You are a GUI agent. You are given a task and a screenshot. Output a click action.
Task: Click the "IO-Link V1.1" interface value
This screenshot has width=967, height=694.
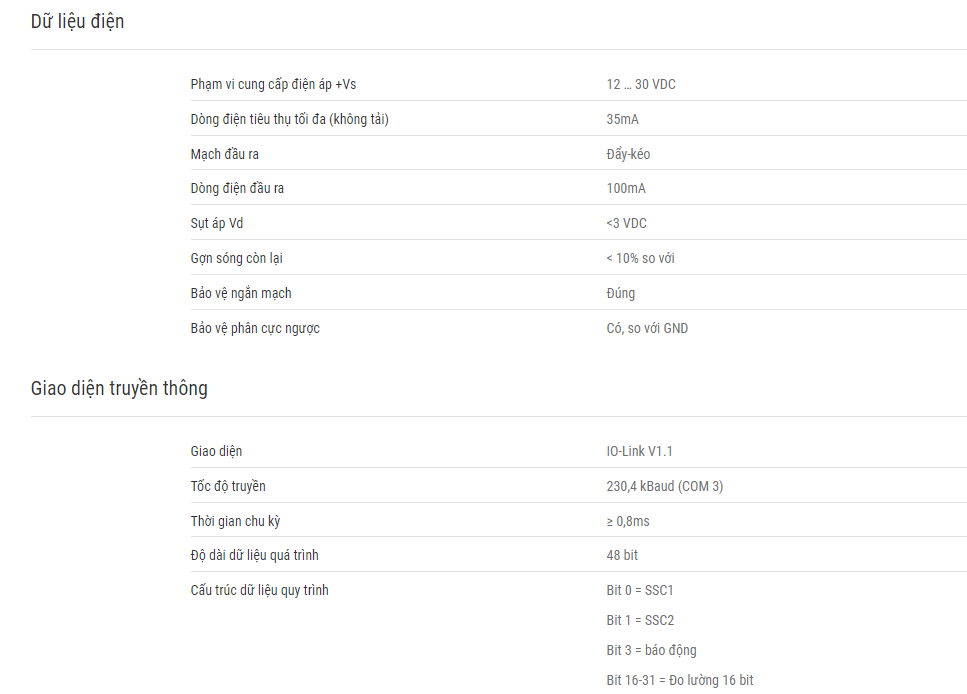pos(639,452)
